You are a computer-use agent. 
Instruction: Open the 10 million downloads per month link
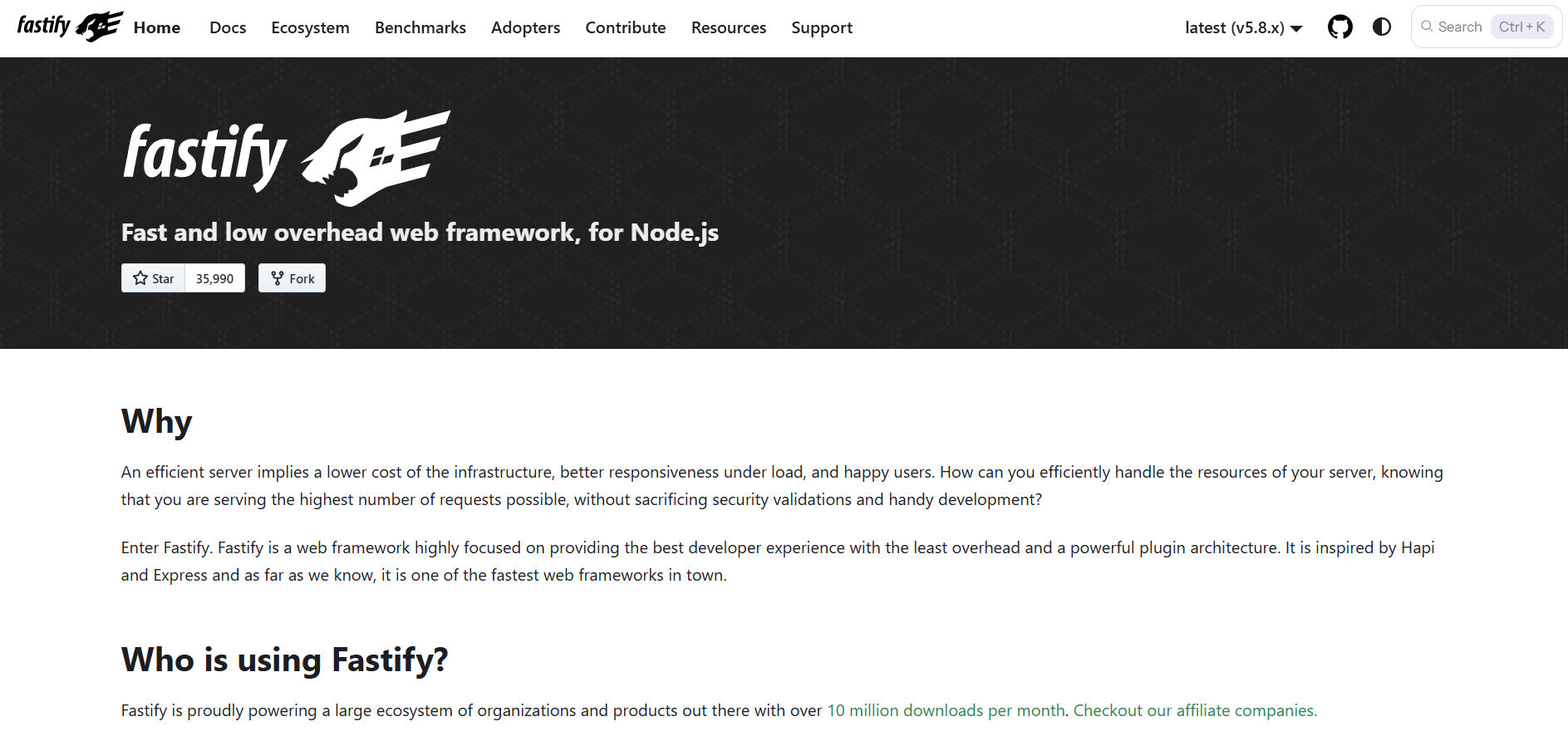(x=946, y=710)
